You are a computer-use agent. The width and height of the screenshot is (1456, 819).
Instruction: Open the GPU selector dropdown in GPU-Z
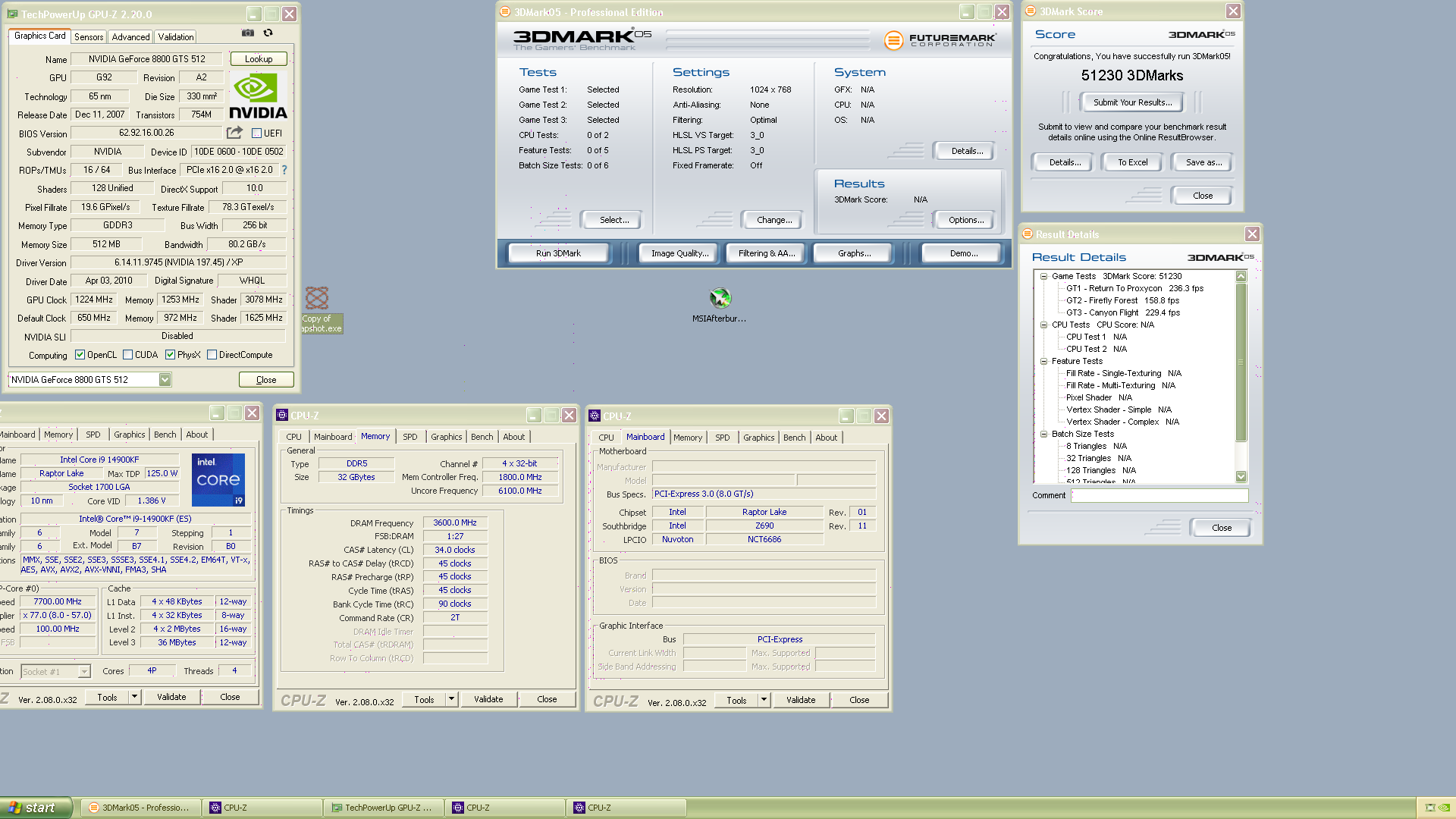pos(165,380)
